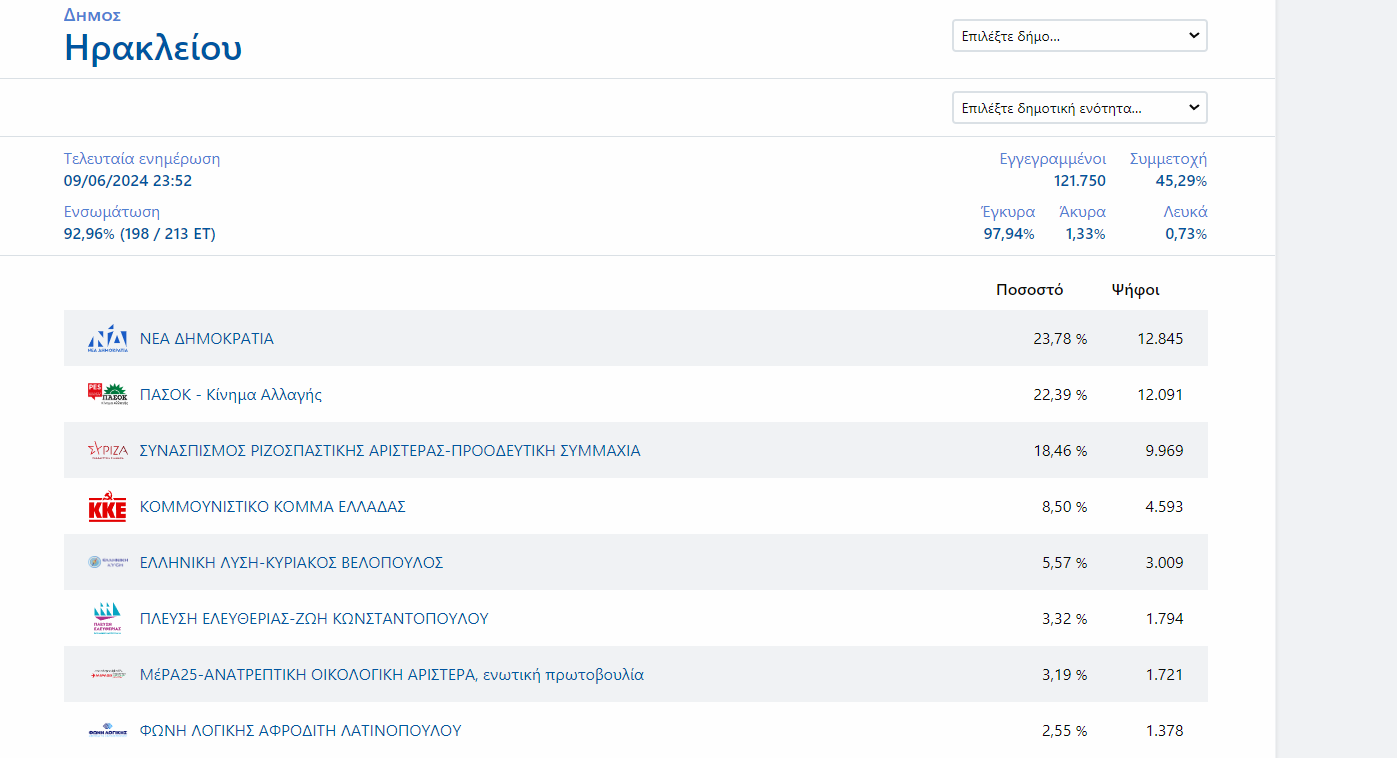Image resolution: width=1397 pixels, height=758 pixels.
Task: Click the Νέα Δημοκρατία party logo
Action: (x=107, y=339)
